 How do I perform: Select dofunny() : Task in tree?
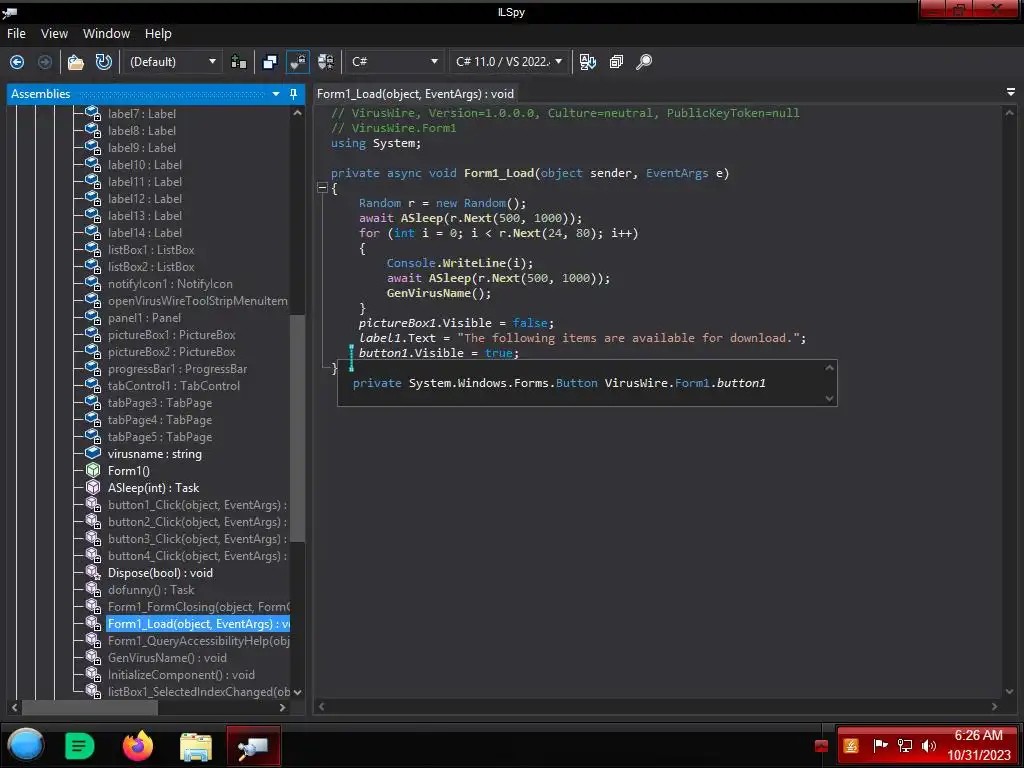(151, 590)
